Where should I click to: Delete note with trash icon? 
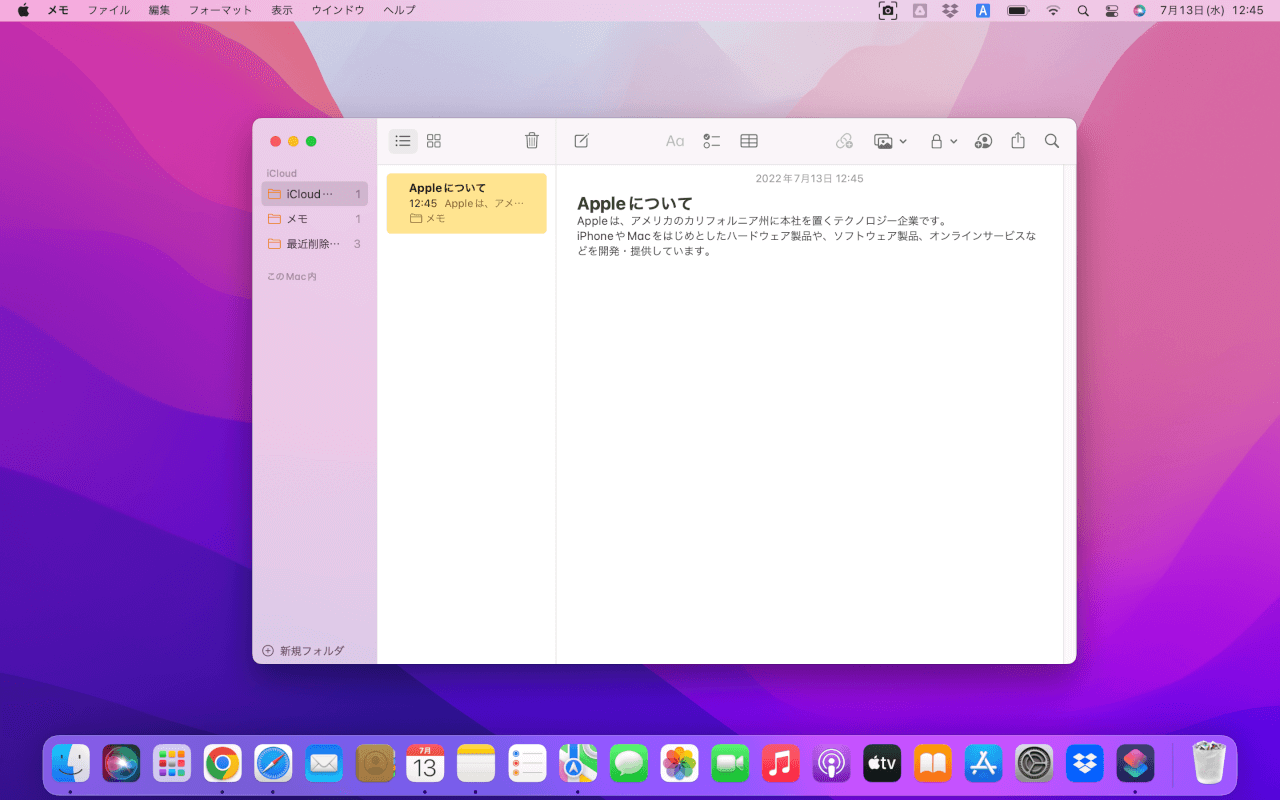point(532,141)
